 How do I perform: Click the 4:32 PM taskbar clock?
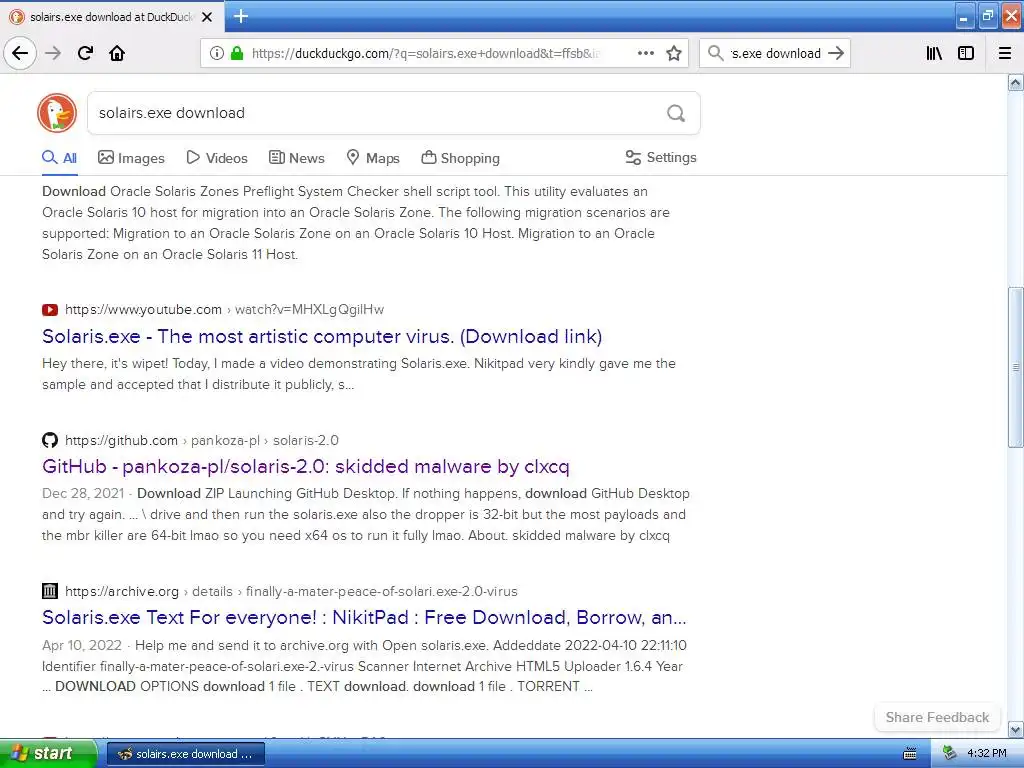(x=987, y=753)
